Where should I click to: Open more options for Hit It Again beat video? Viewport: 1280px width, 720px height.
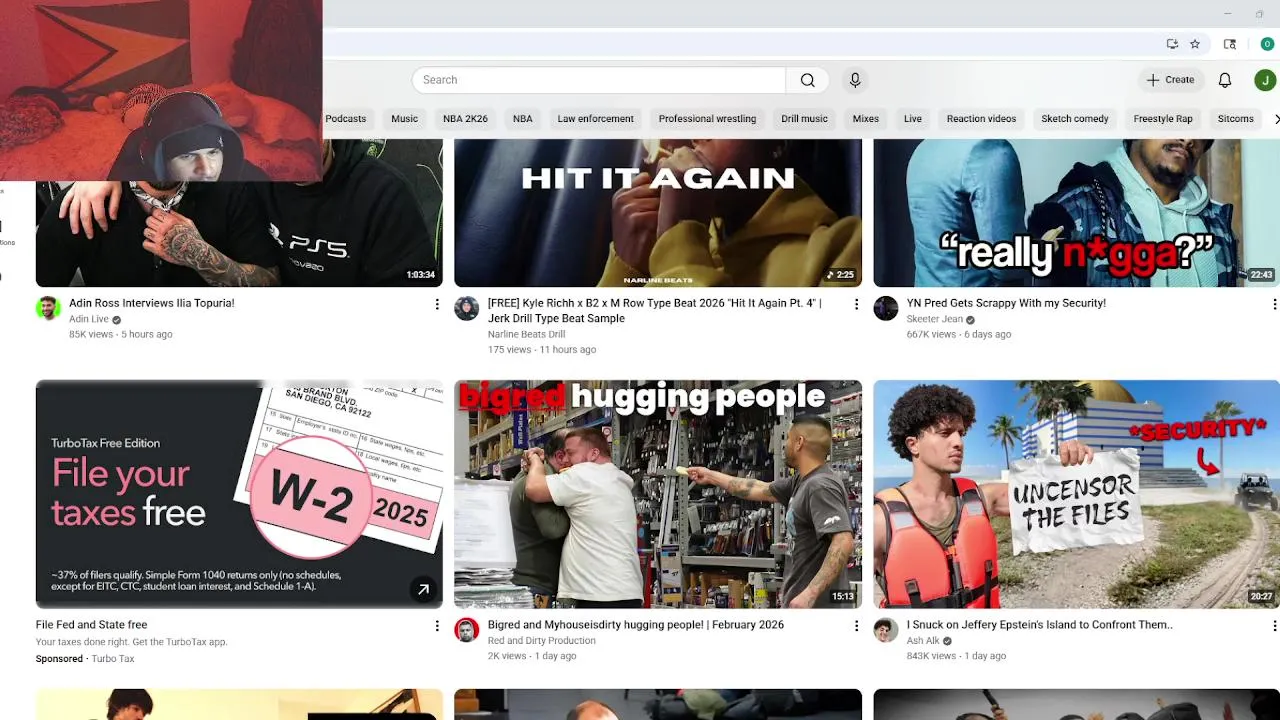(856, 304)
